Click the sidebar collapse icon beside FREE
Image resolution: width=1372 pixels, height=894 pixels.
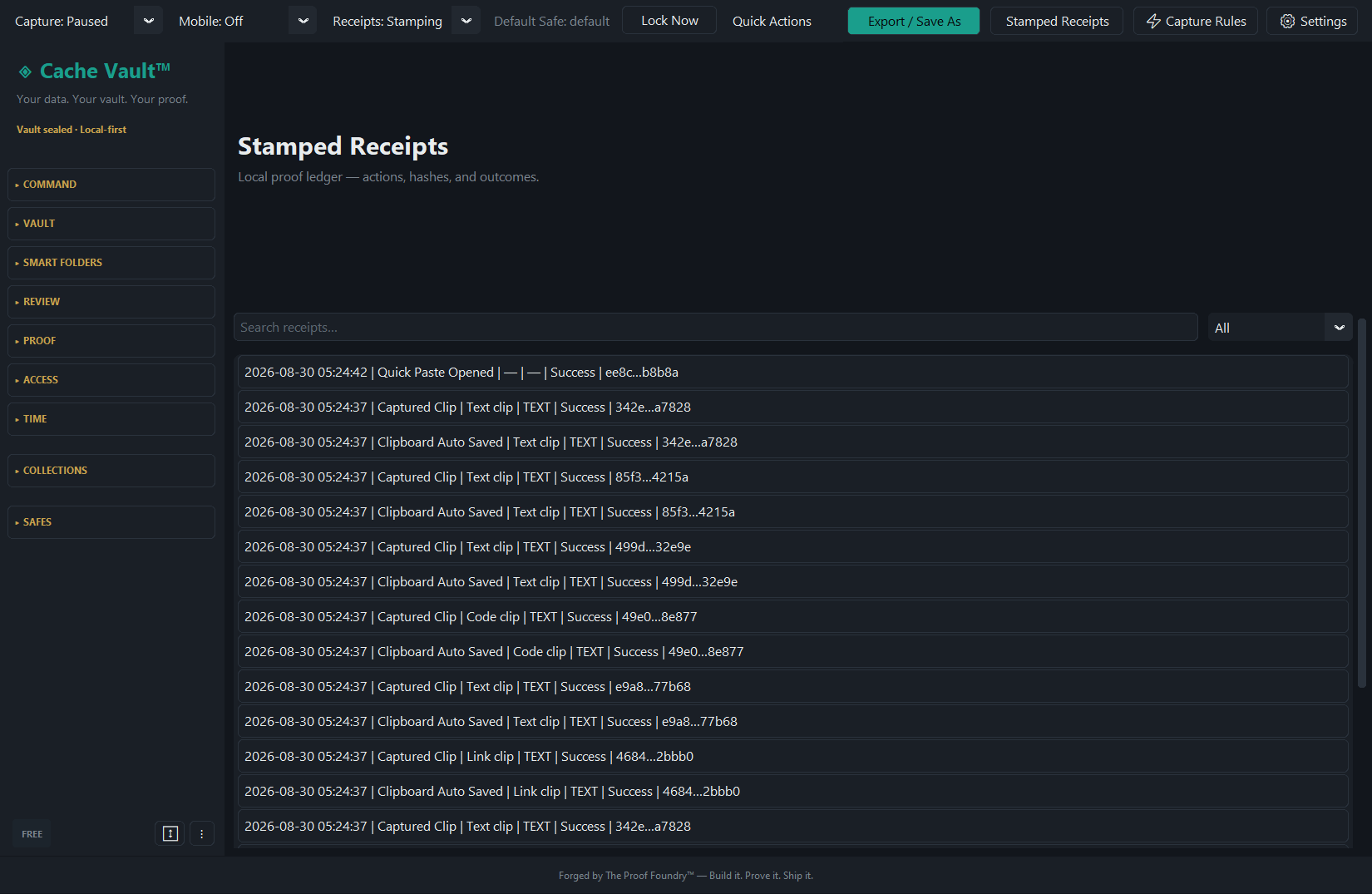pyautogui.click(x=170, y=833)
